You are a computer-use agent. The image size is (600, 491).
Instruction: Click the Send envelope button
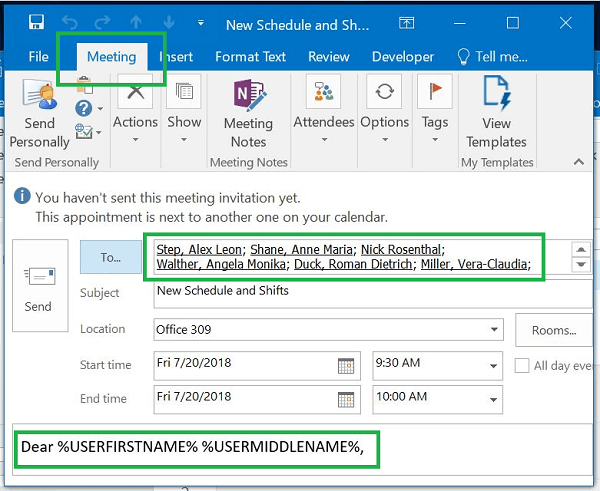(x=40, y=285)
